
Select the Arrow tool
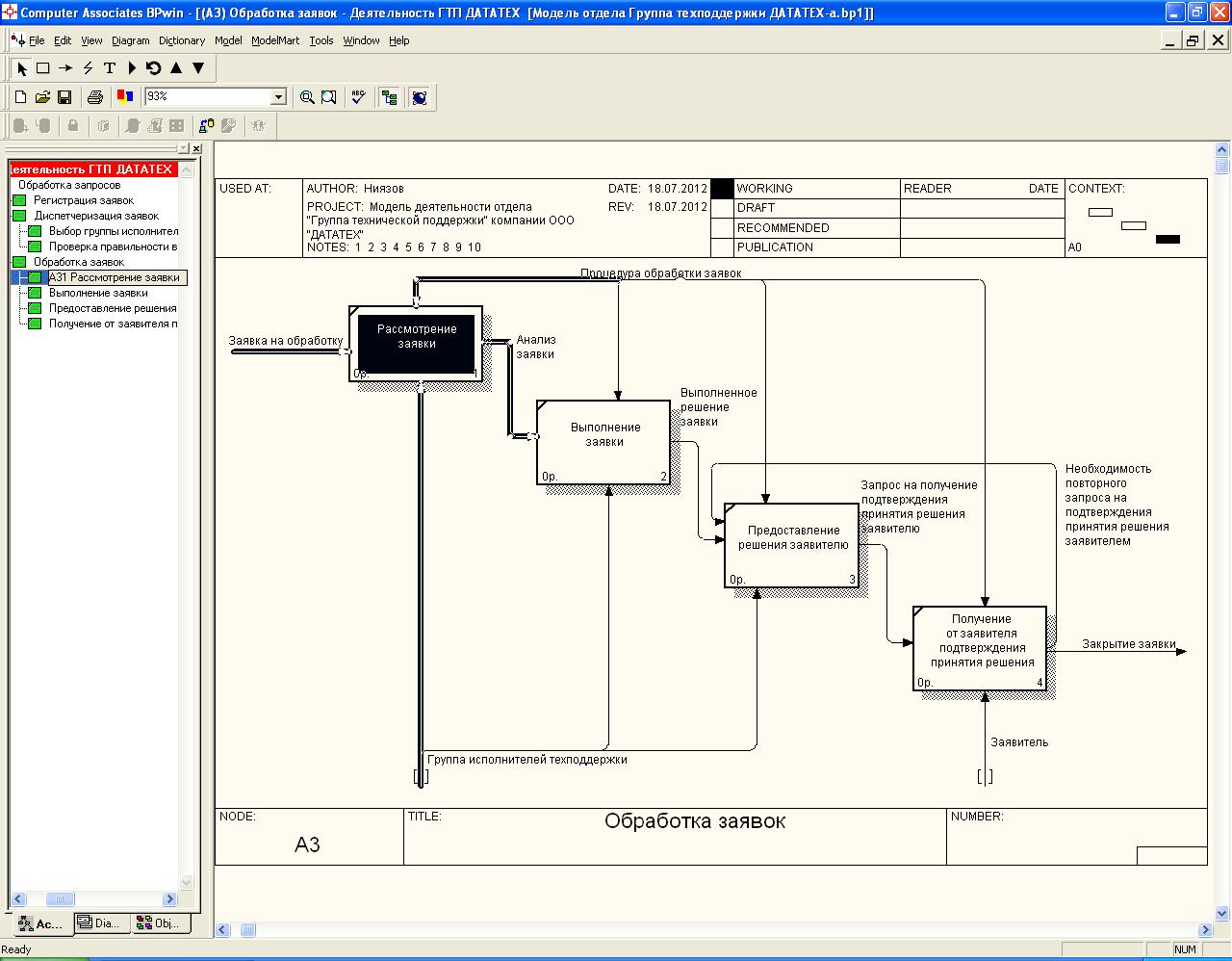[65, 68]
